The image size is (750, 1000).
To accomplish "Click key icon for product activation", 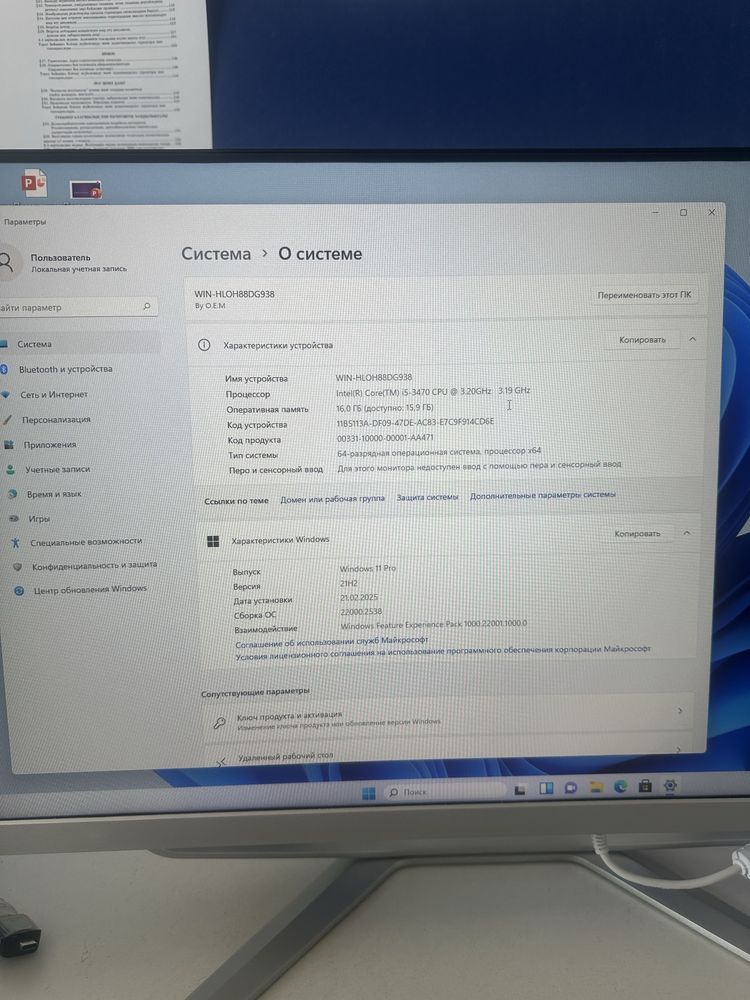I will (x=219, y=723).
